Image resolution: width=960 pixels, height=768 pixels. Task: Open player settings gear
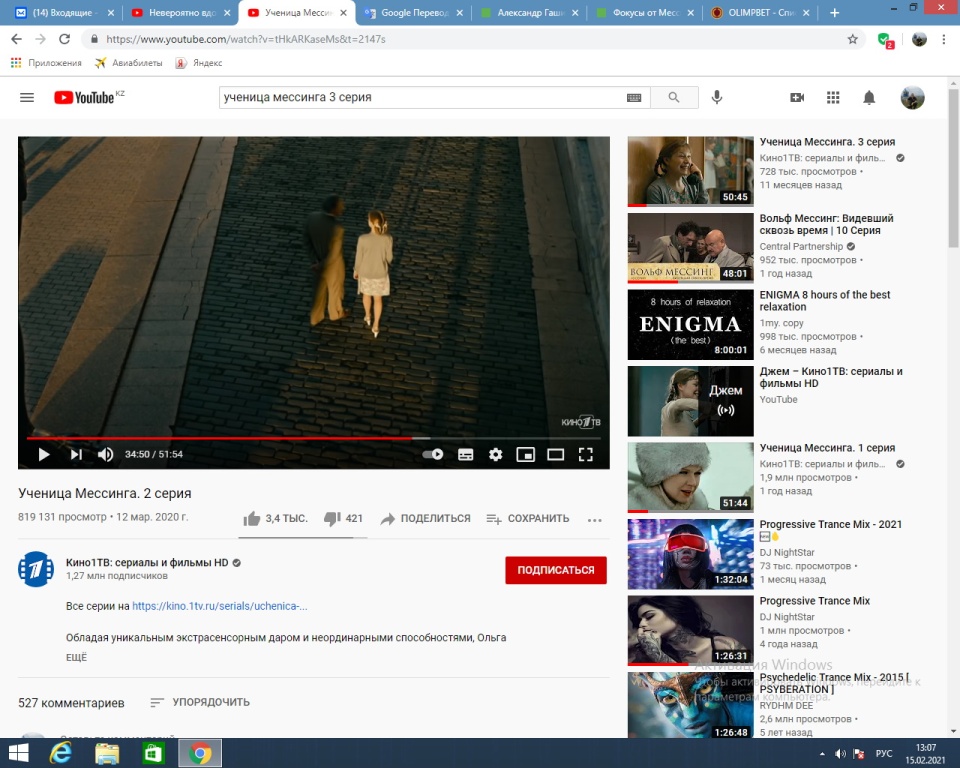tap(495, 454)
